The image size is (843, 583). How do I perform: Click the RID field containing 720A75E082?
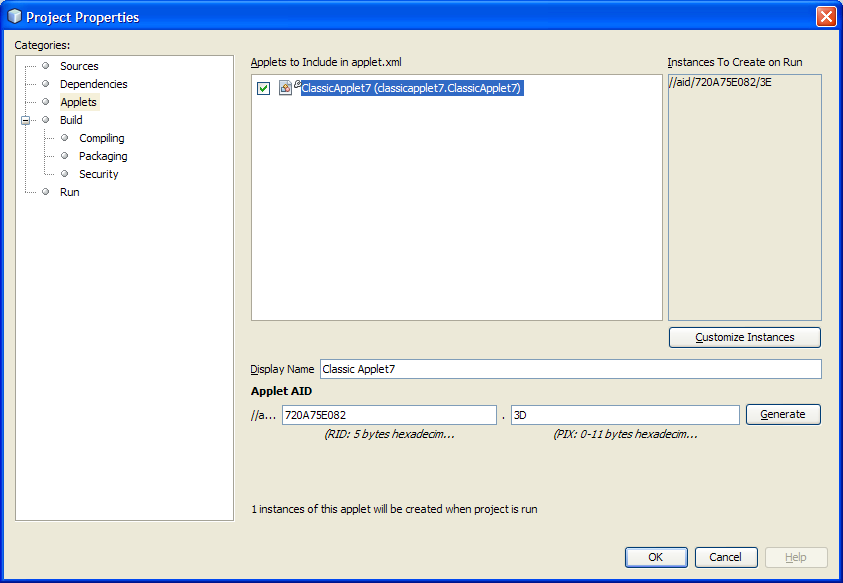(x=389, y=415)
